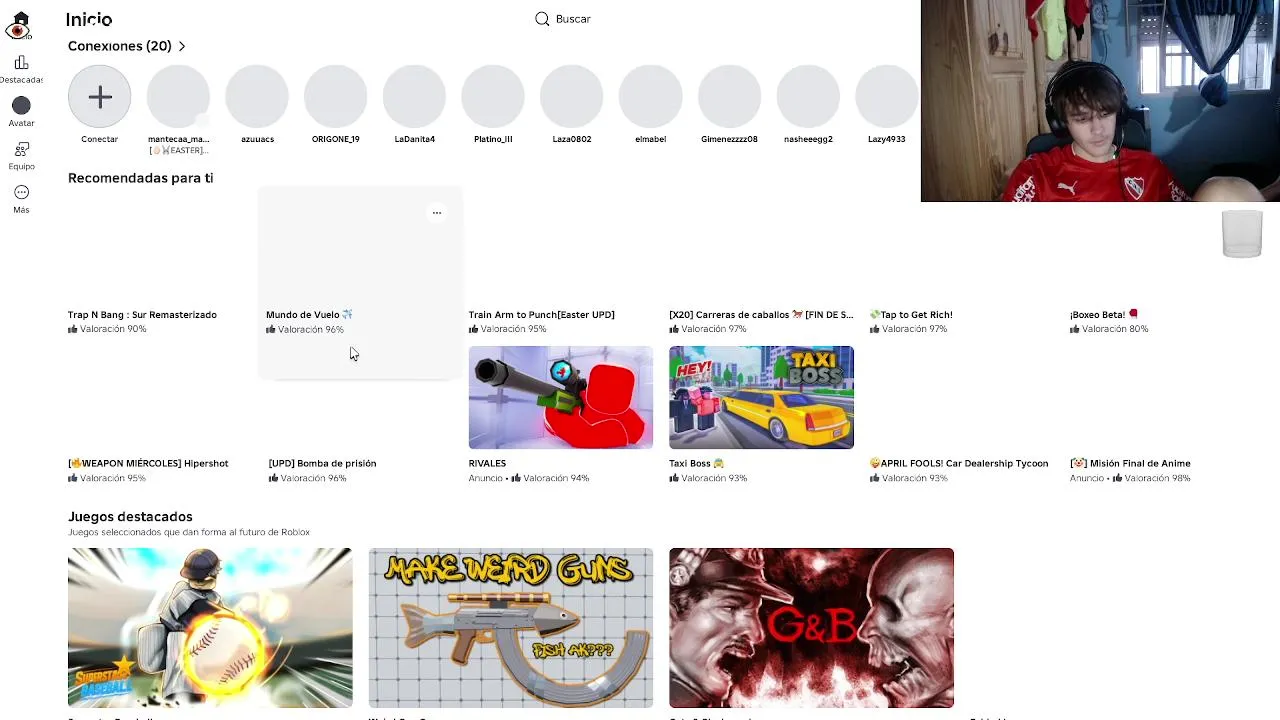
Task: Focus the Buscar search field
Action: click(x=573, y=19)
